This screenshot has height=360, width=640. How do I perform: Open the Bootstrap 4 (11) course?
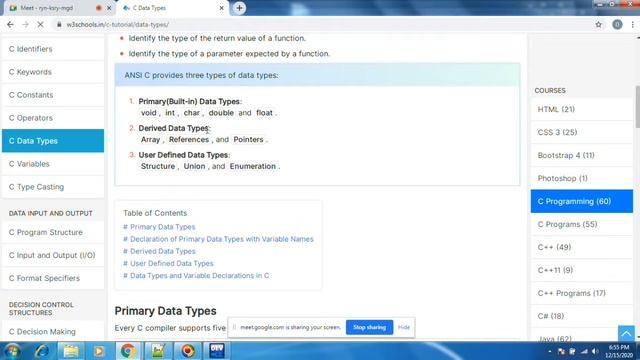(582, 156)
